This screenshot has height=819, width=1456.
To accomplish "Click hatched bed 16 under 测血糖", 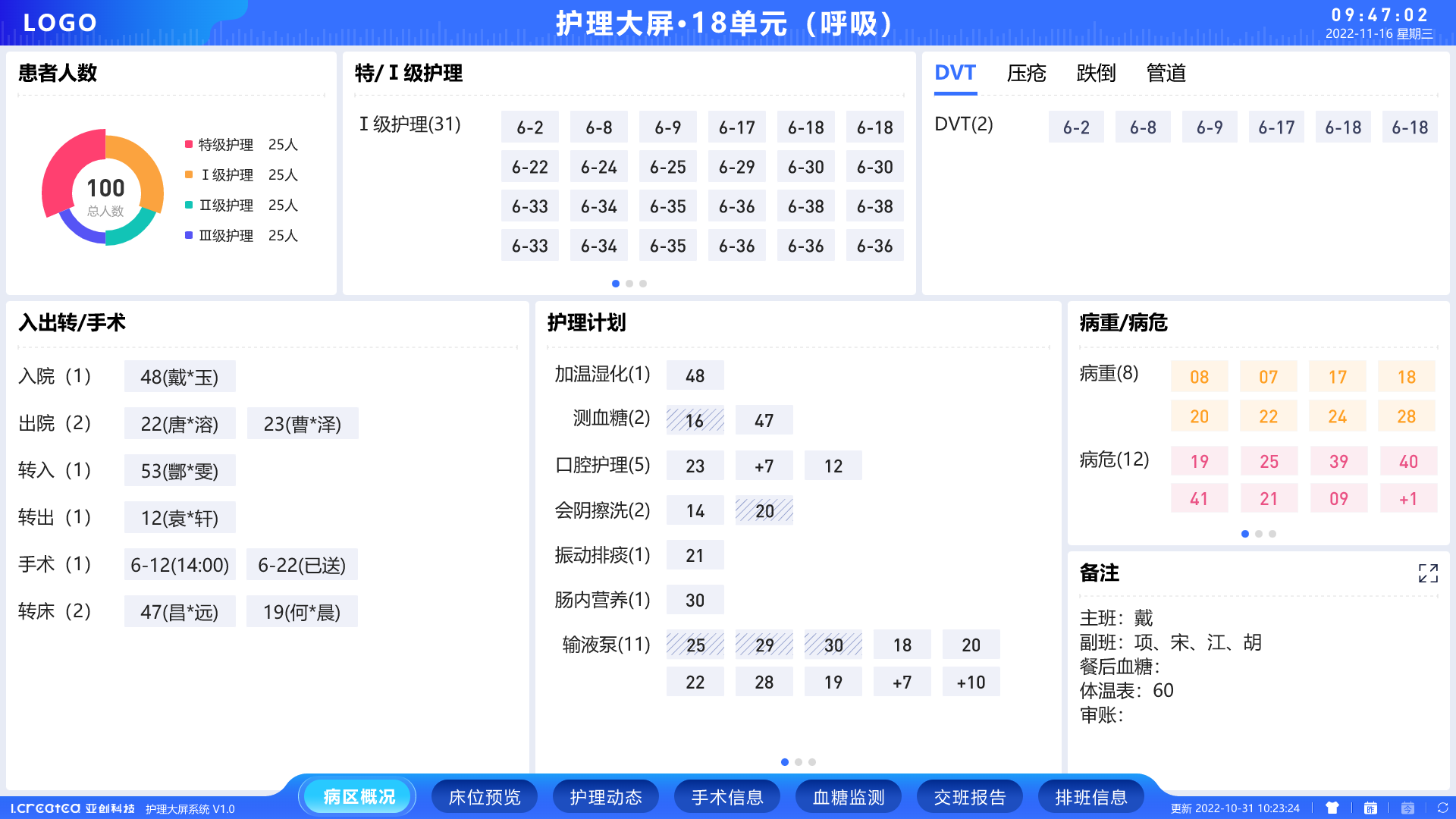I will pyautogui.click(x=695, y=421).
